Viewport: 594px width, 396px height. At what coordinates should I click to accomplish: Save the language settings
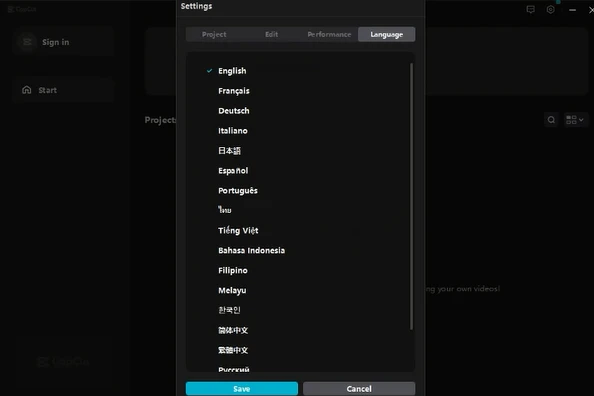click(x=242, y=389)
